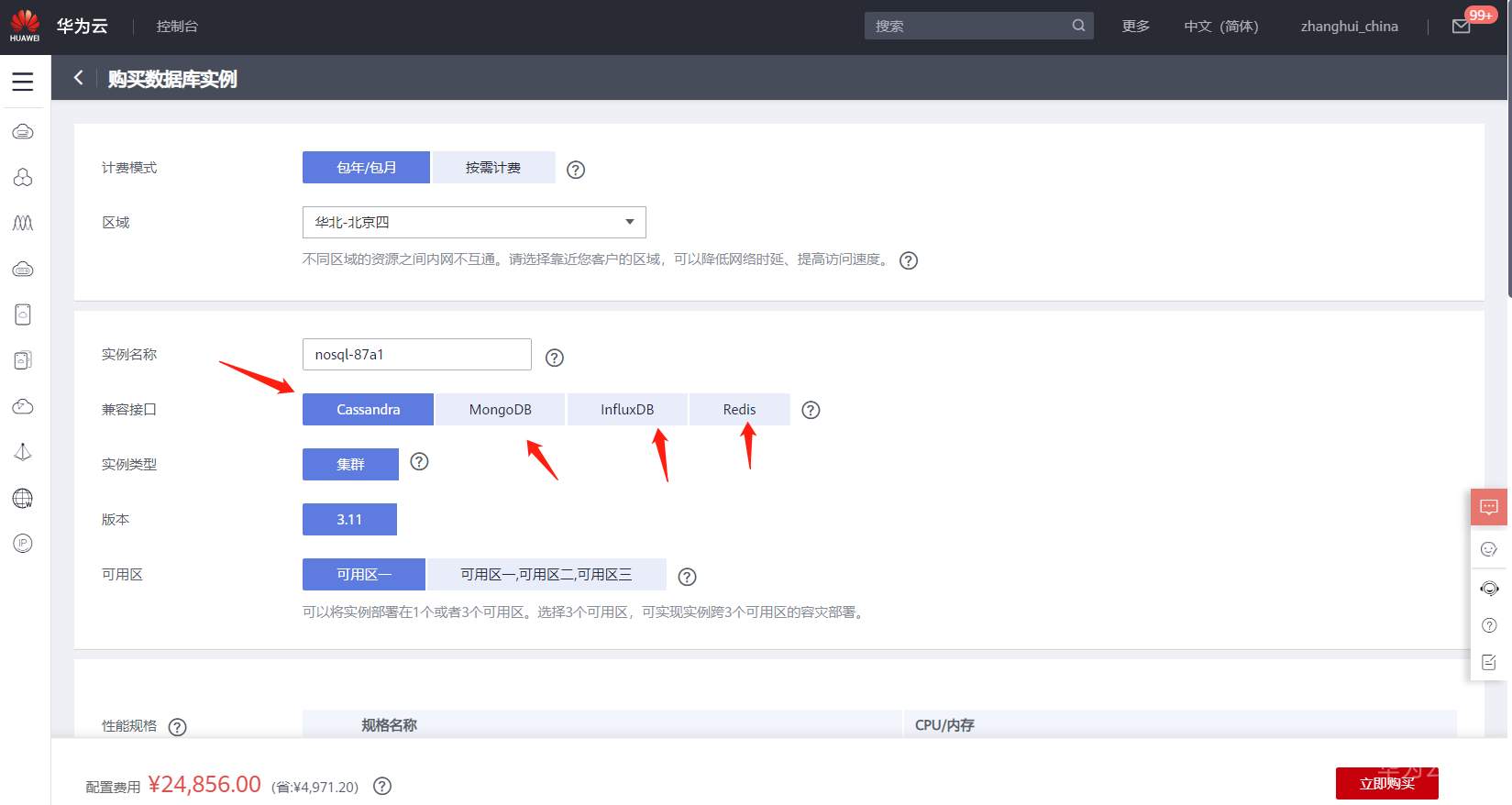Screen dimensions: 1512x805
Task: Click the 华为云 brand link
Action: pyautogui.click(x=83, y=27)
